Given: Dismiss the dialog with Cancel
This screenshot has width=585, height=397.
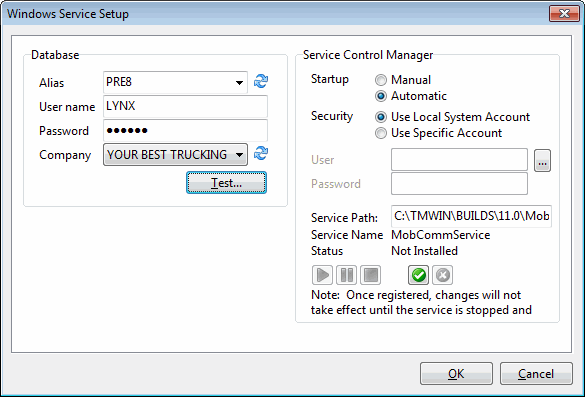Looking at the screenshot, I should 536,373.
